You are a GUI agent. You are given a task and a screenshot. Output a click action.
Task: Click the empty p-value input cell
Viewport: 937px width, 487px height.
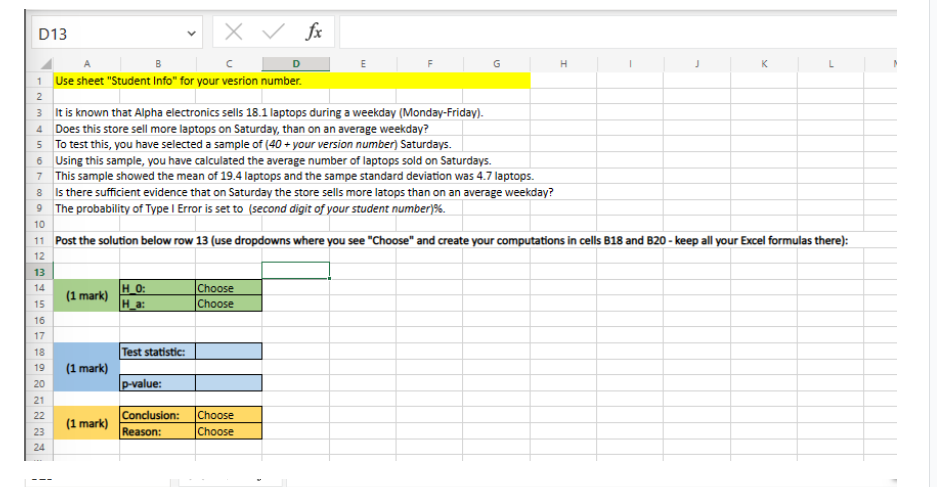[229, 383]
